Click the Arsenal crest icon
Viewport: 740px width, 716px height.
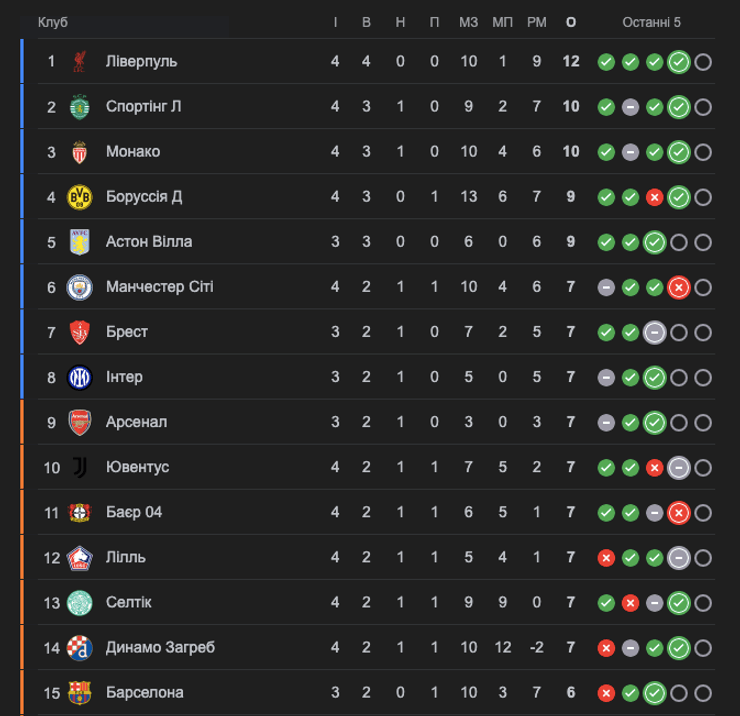pos(79,422)
